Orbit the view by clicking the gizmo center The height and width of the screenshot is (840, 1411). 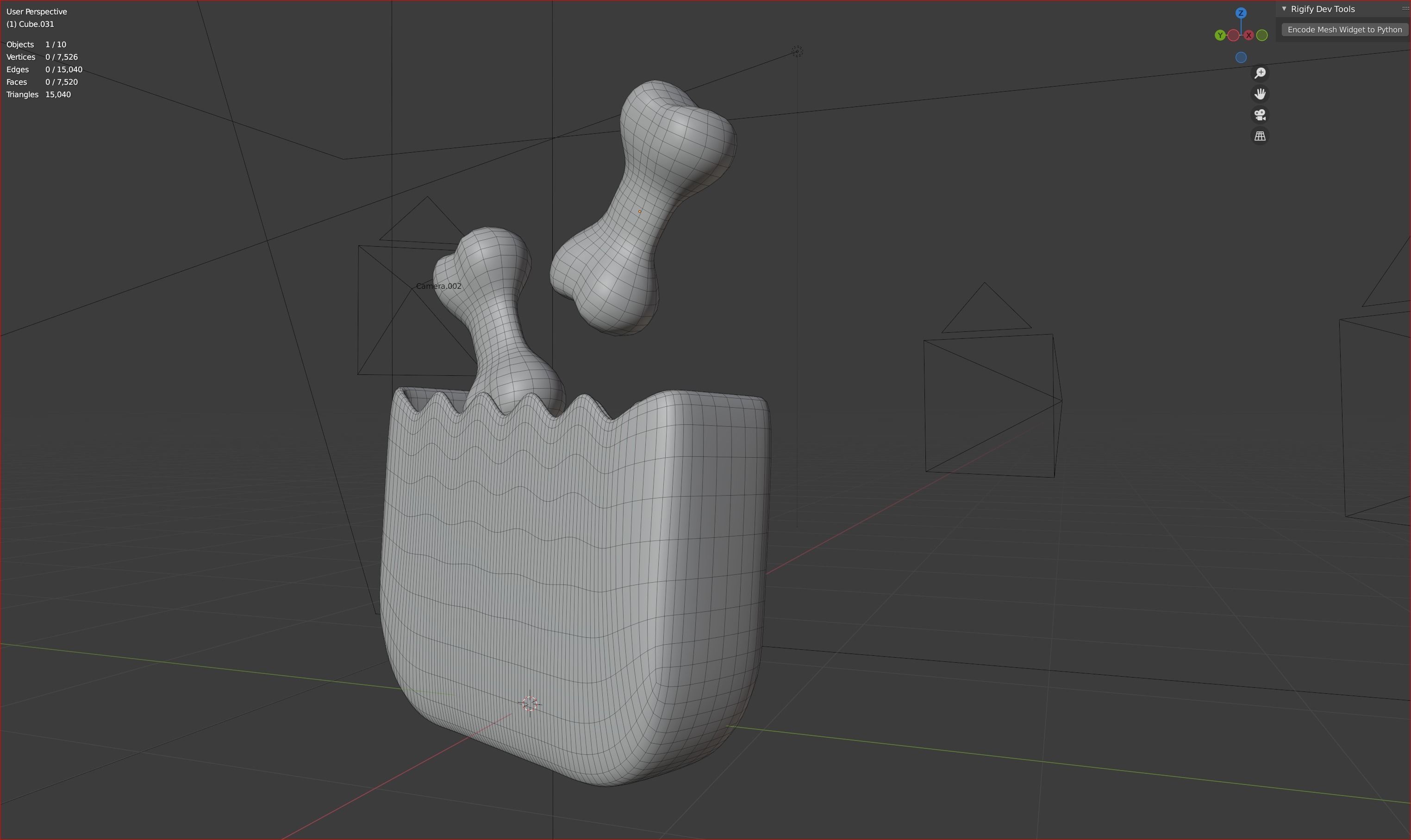click(x=1241, y=36)
